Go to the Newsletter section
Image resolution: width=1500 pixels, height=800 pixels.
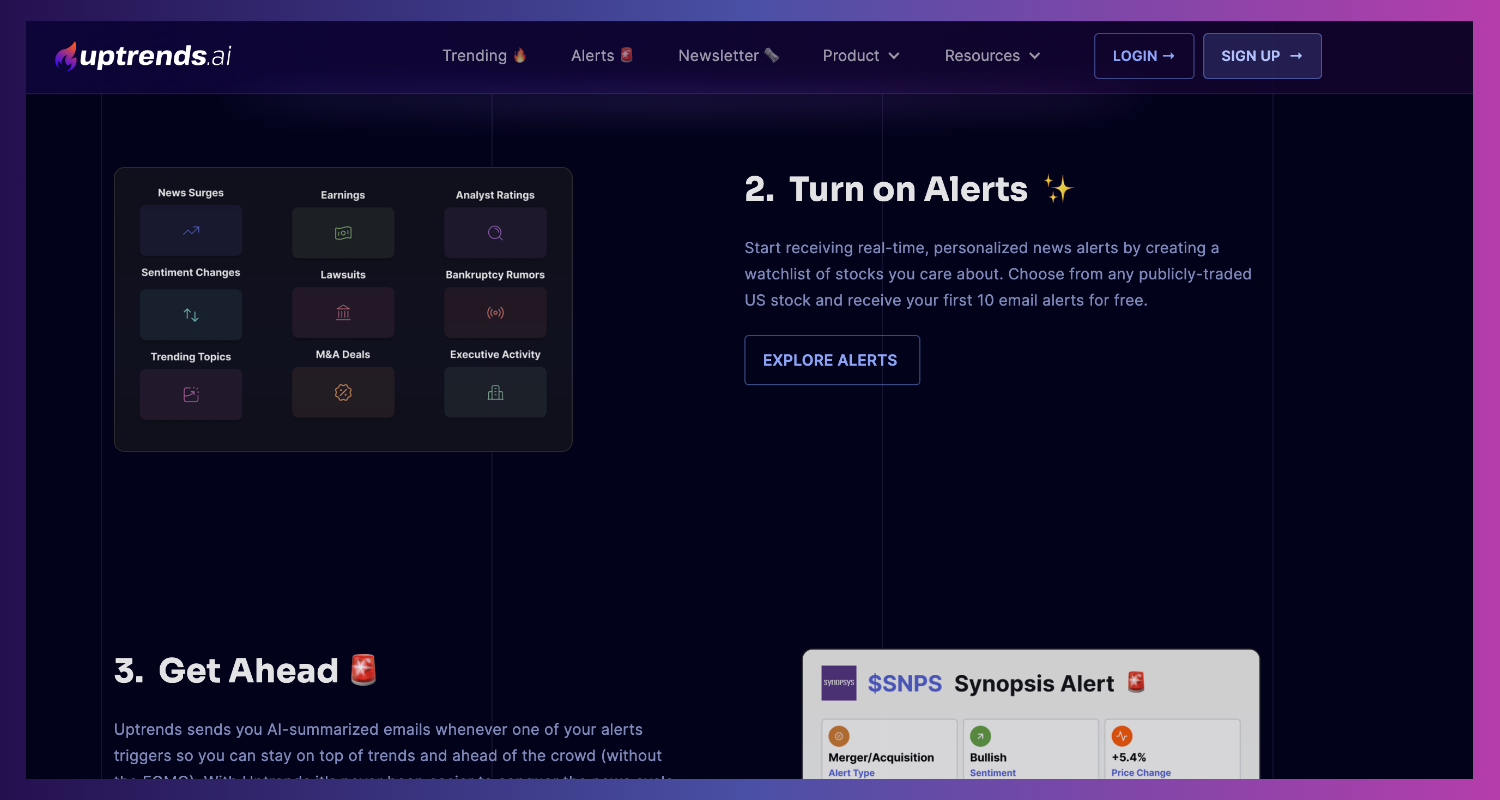point(728,56)
